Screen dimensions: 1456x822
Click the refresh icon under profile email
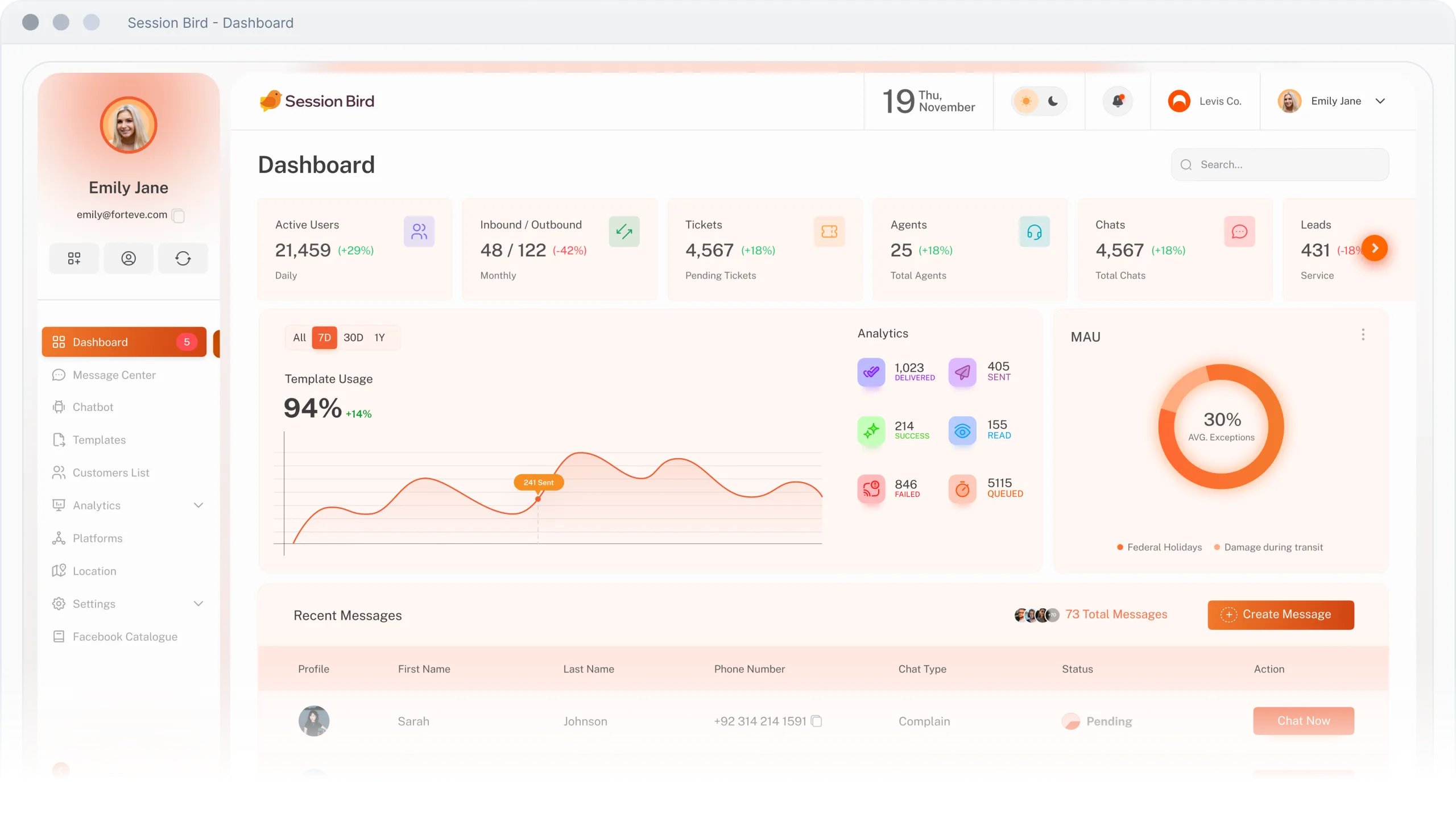pyautogui.click(x=183, y=259)
